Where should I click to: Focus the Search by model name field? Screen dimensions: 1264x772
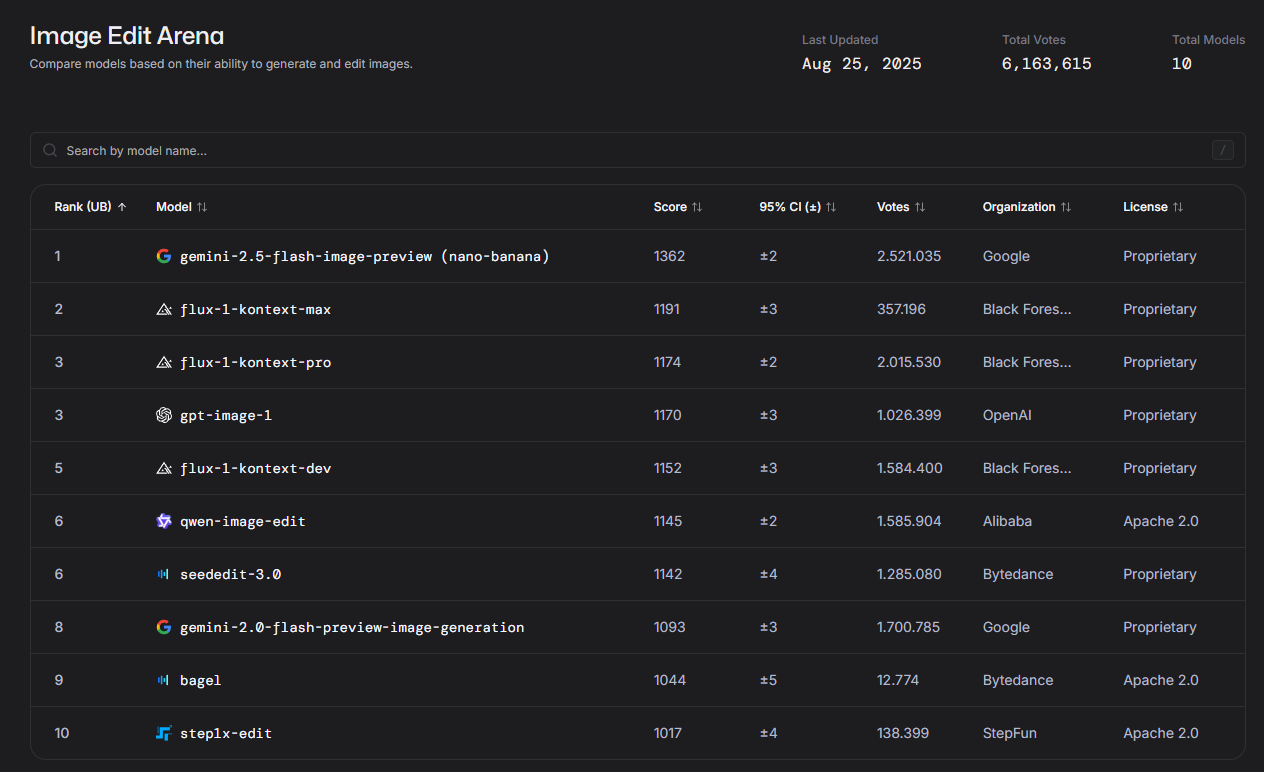(600, 151)
